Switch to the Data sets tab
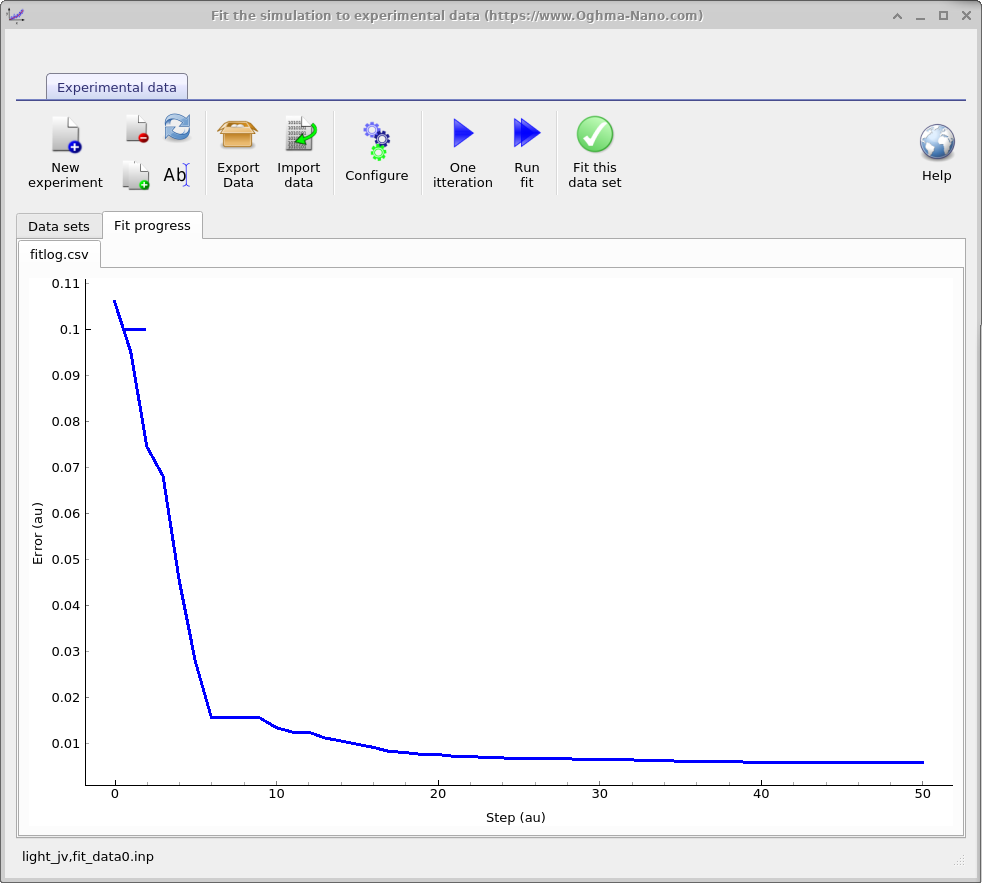 58,226
